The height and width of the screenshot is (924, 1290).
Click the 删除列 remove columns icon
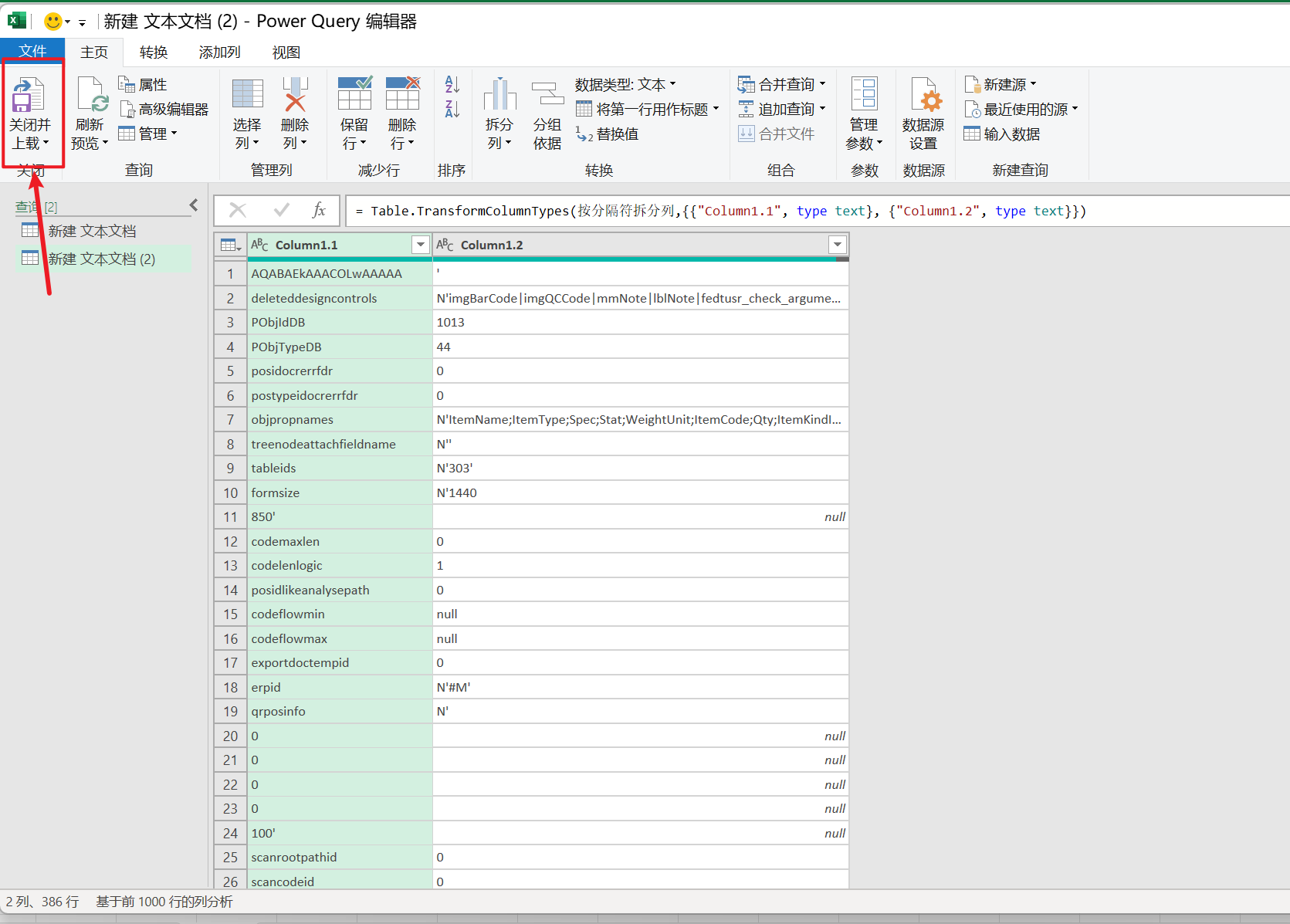tap(295, 94)
